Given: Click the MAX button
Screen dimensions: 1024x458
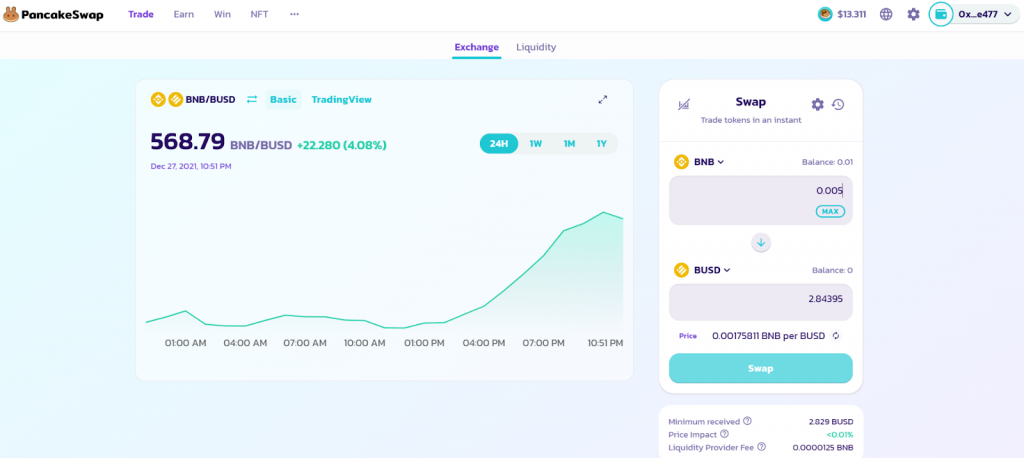Looking at the screenshot, I should [x=830, y=211].
